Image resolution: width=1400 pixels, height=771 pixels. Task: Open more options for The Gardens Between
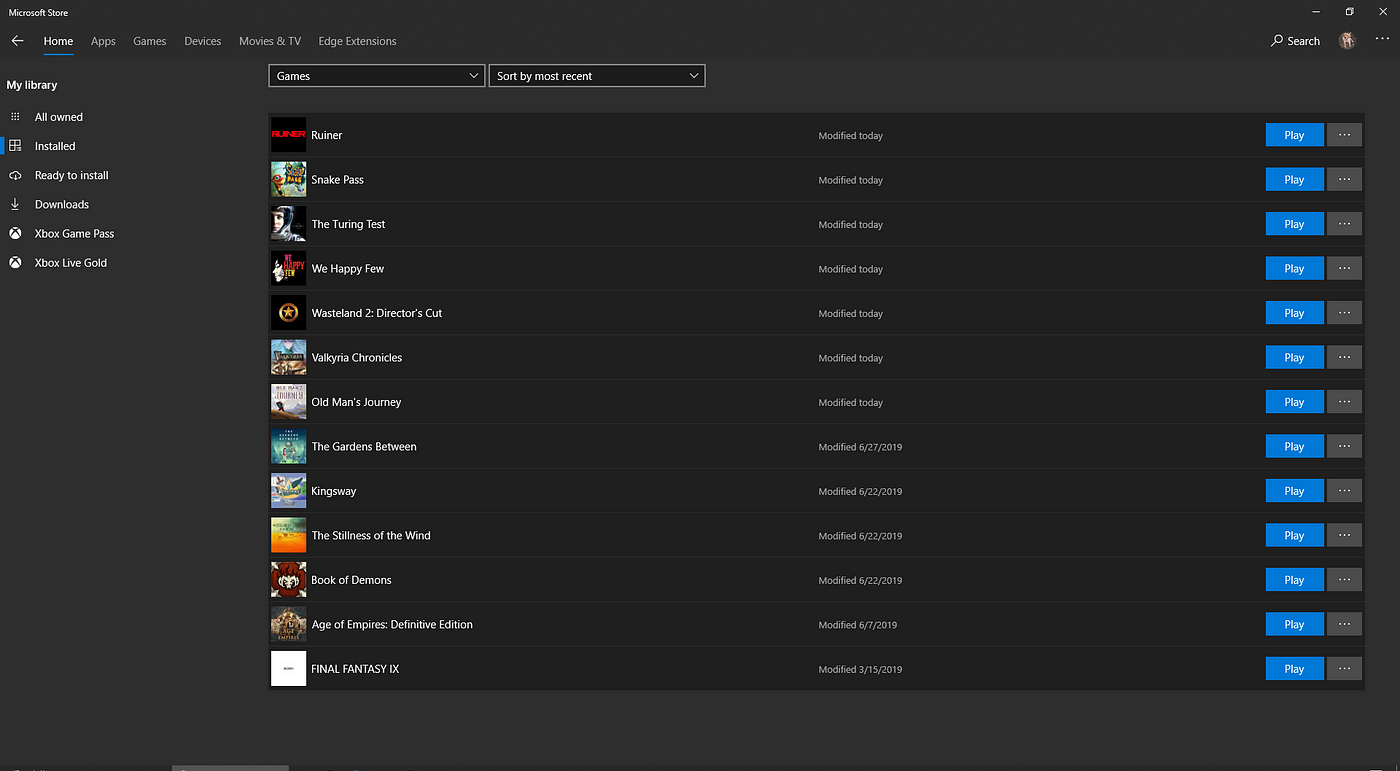tap(1344, 446)
